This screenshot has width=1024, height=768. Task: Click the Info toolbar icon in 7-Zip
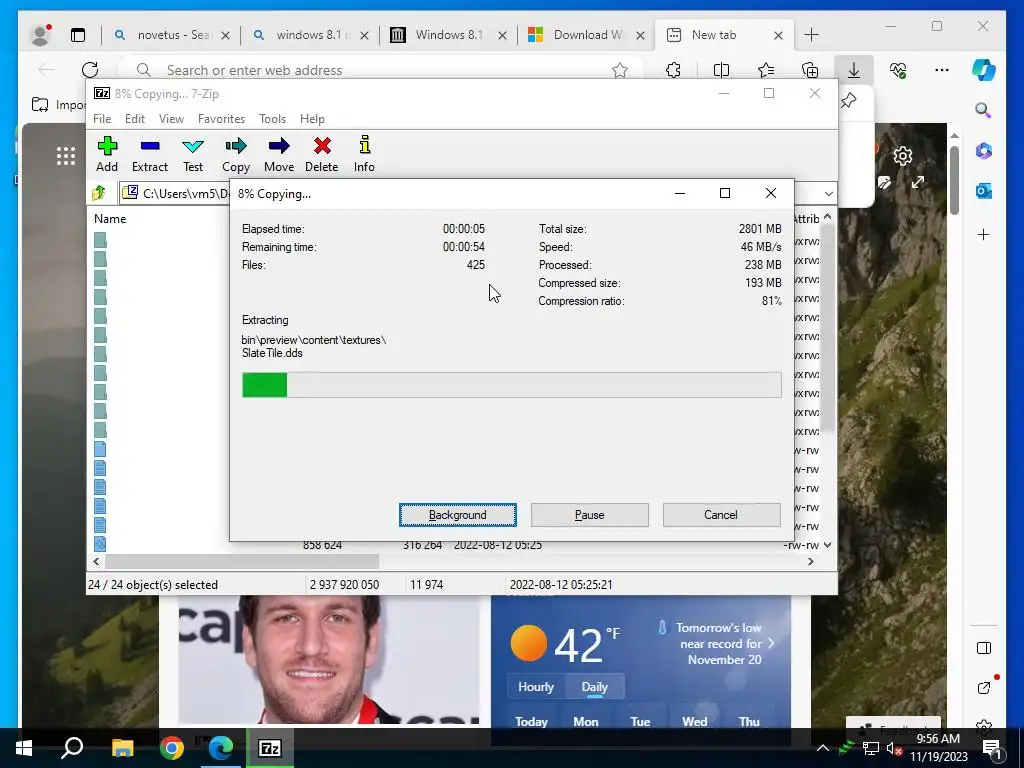(x=364, y=154)
